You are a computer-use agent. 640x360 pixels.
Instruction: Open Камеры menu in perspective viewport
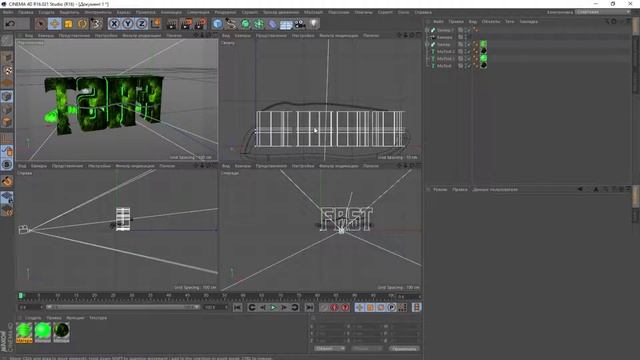click(x=46, y=36)
